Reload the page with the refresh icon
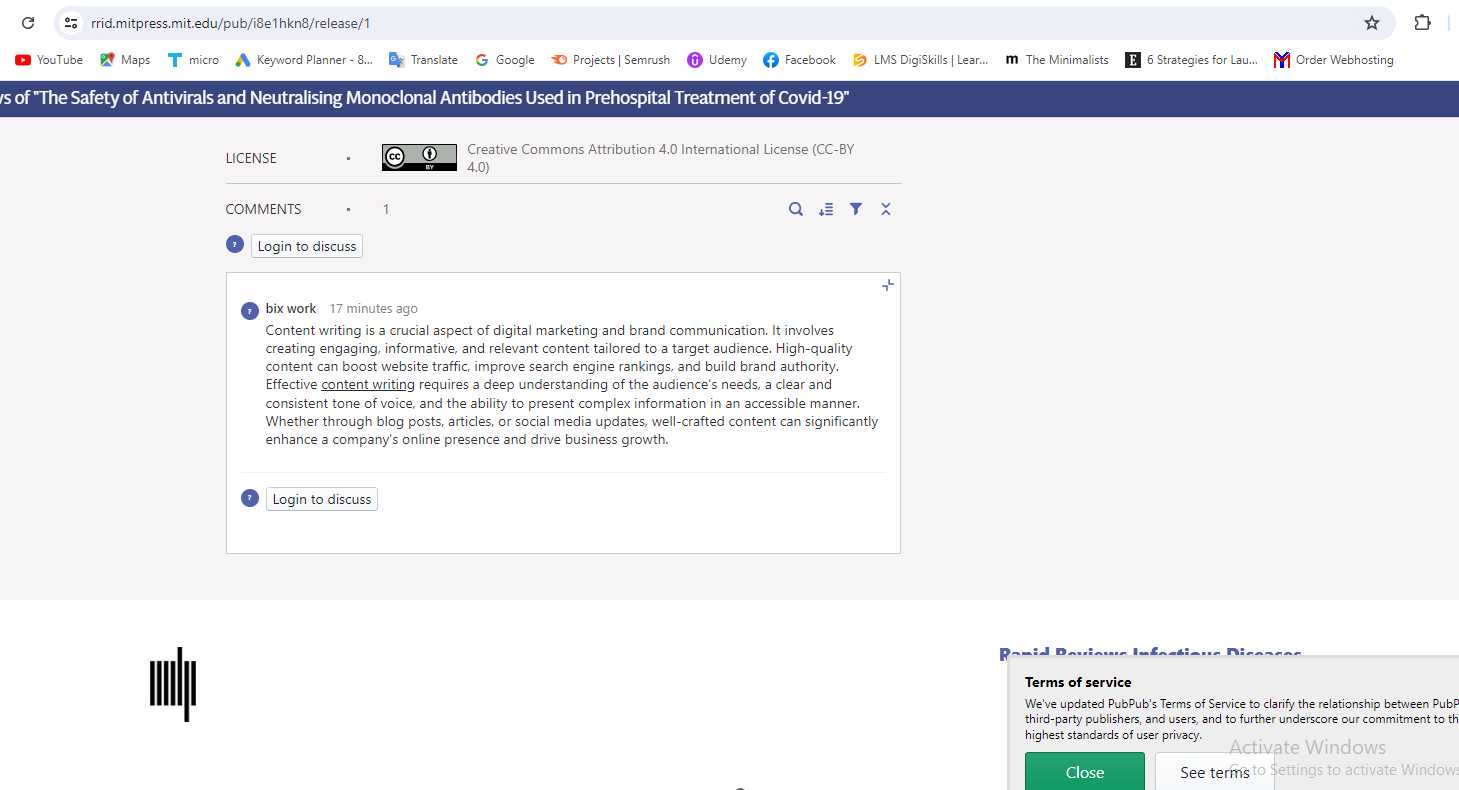The height and width of the screenshot is (790, 1459). (28, 23)
